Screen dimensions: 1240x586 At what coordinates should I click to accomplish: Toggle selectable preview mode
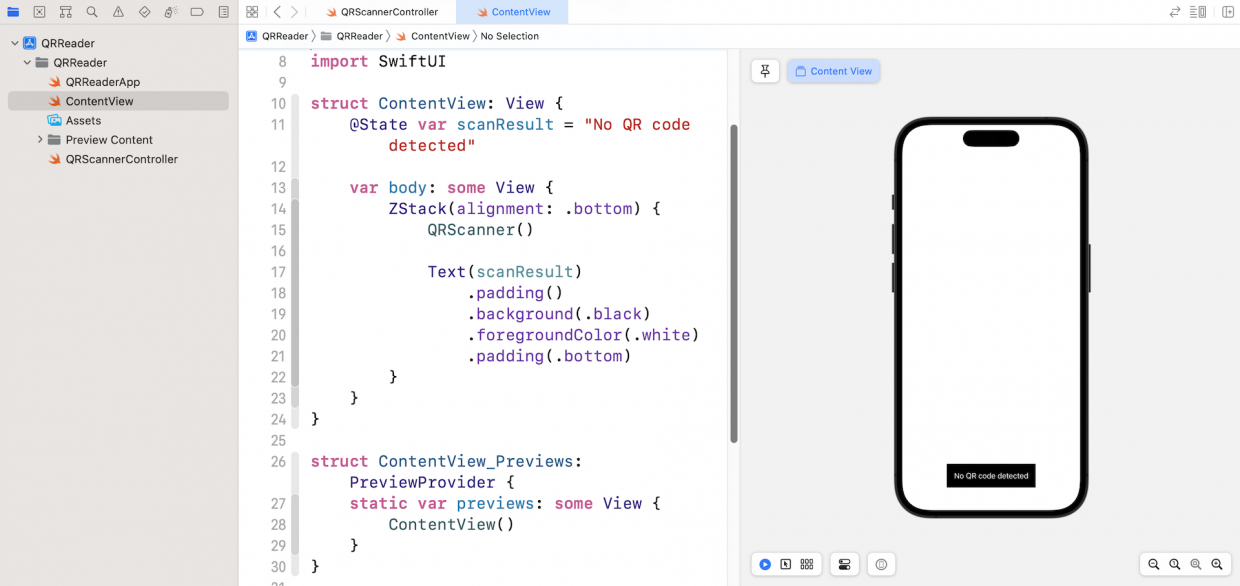[x=786, y=564]
